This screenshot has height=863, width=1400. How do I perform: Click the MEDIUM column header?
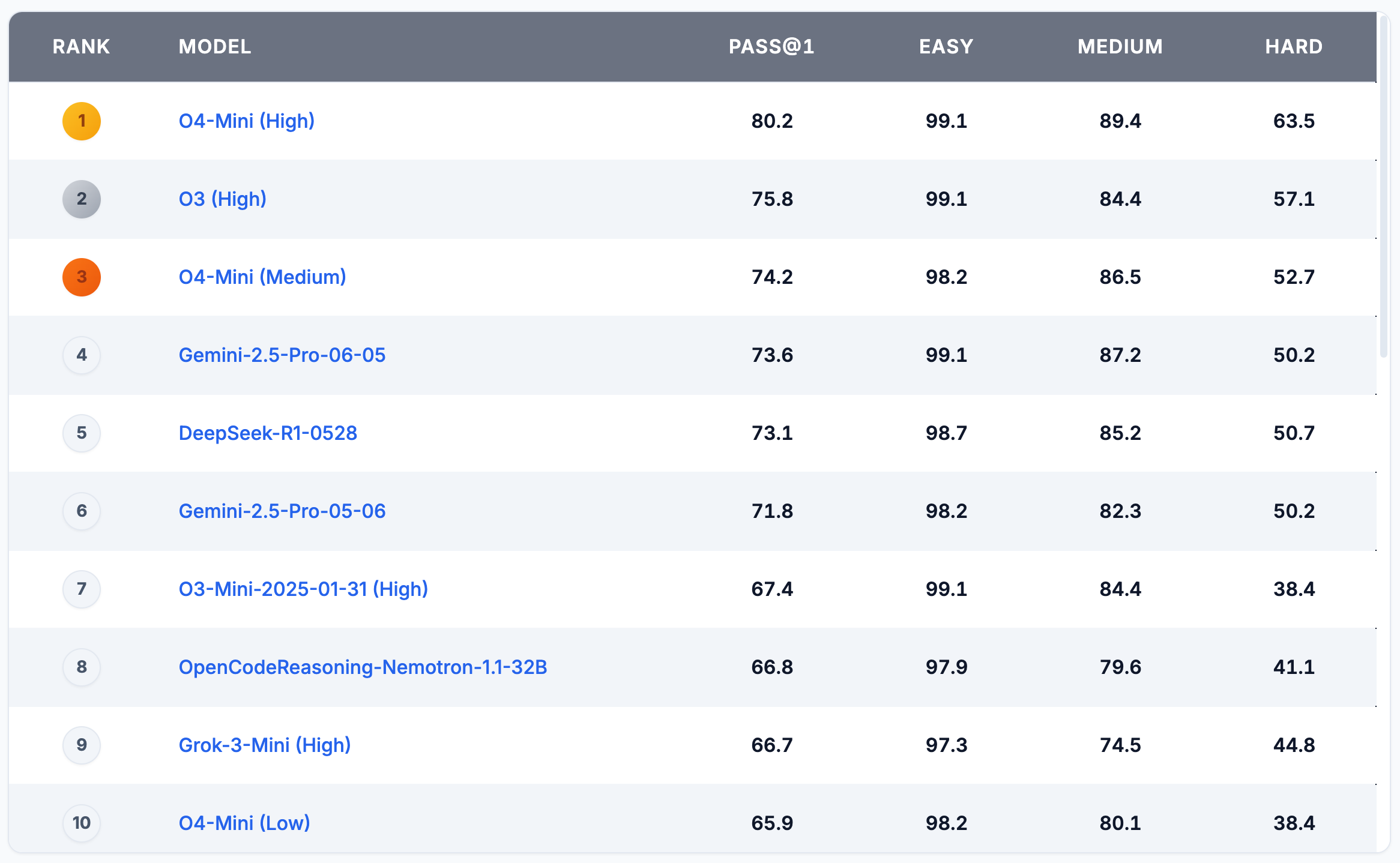[1120, 47]
